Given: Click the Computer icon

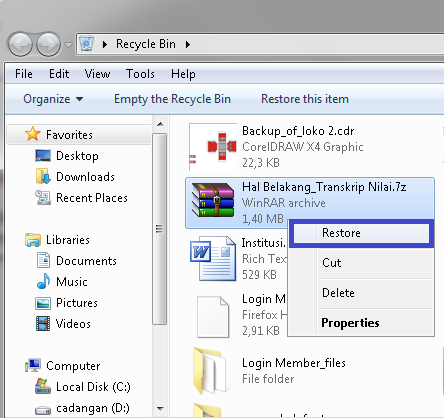Looking at the screenshot, I should click(x=33, y=365).
